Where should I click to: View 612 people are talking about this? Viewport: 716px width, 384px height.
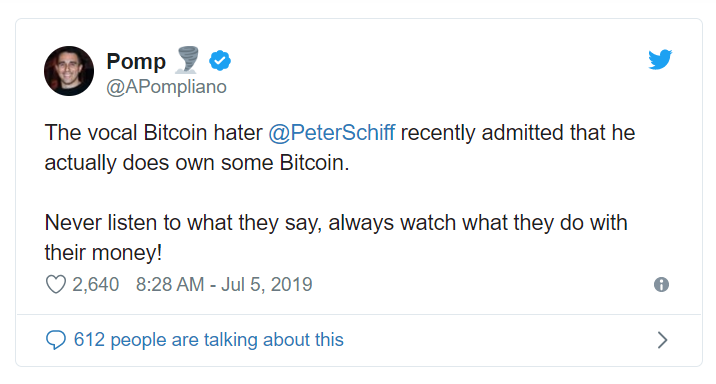[x=209, y=340]
